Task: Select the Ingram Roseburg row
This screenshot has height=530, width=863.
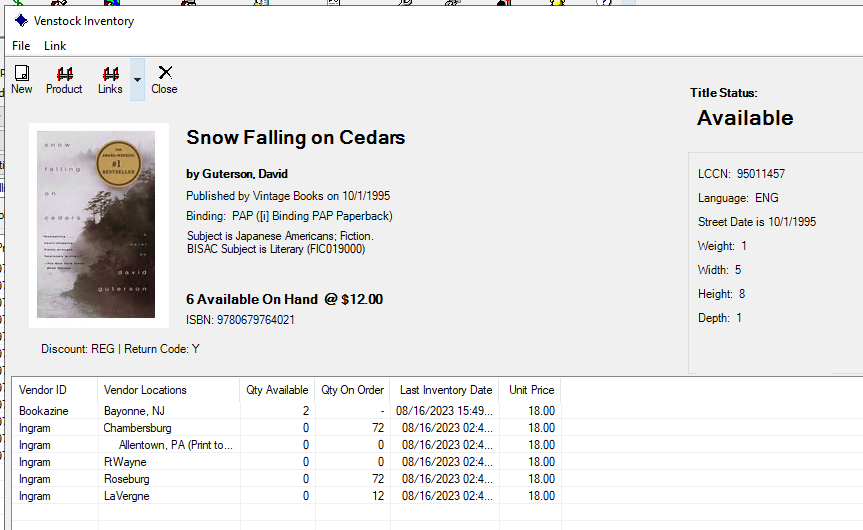Action: click(x=287, y=479)
